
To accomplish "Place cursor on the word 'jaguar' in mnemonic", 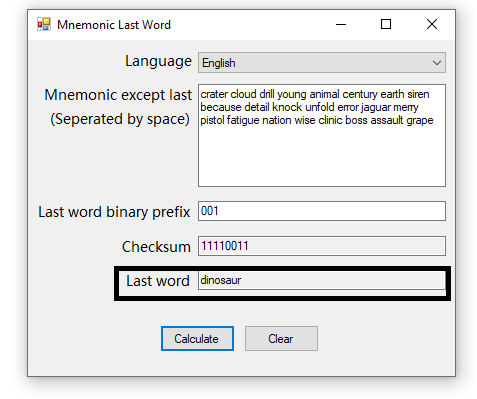I will 376,108.
